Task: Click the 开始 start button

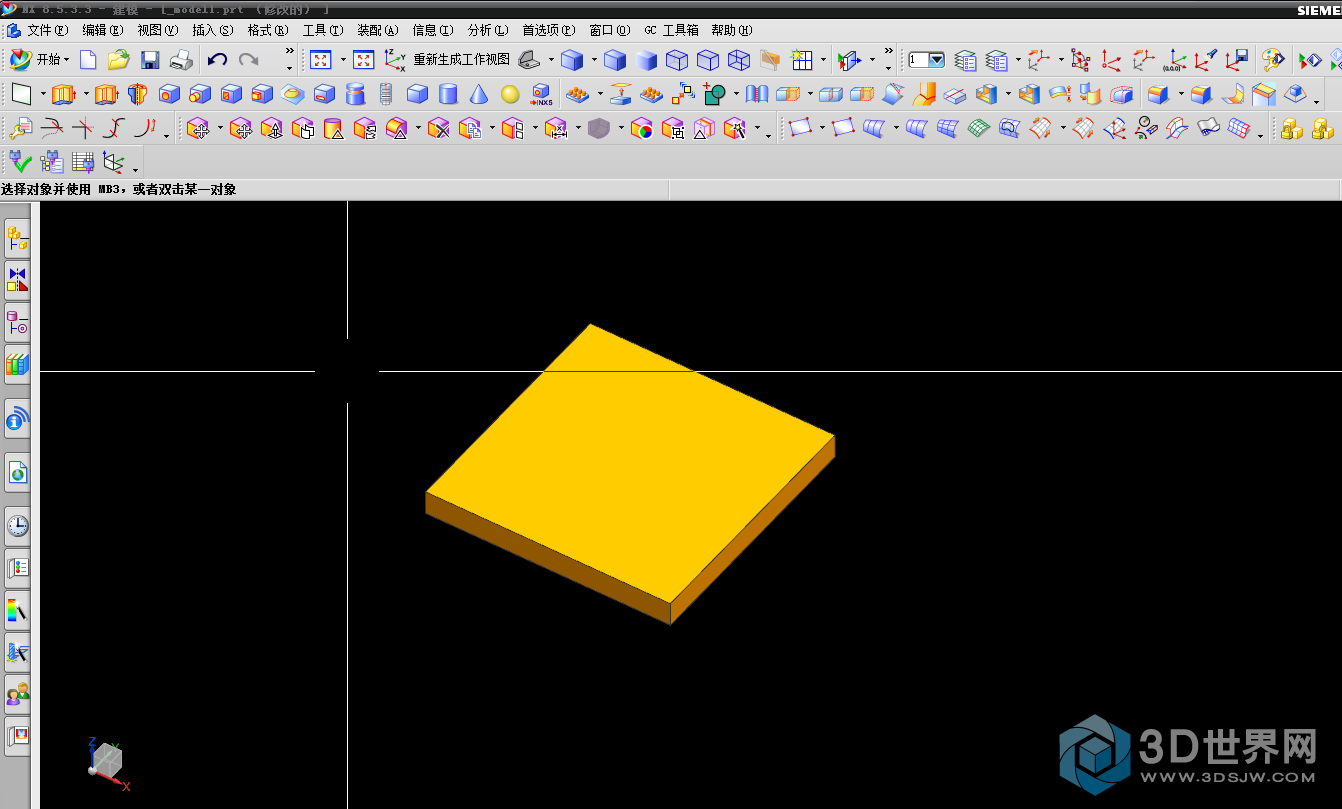Action: tap(39, 60)
